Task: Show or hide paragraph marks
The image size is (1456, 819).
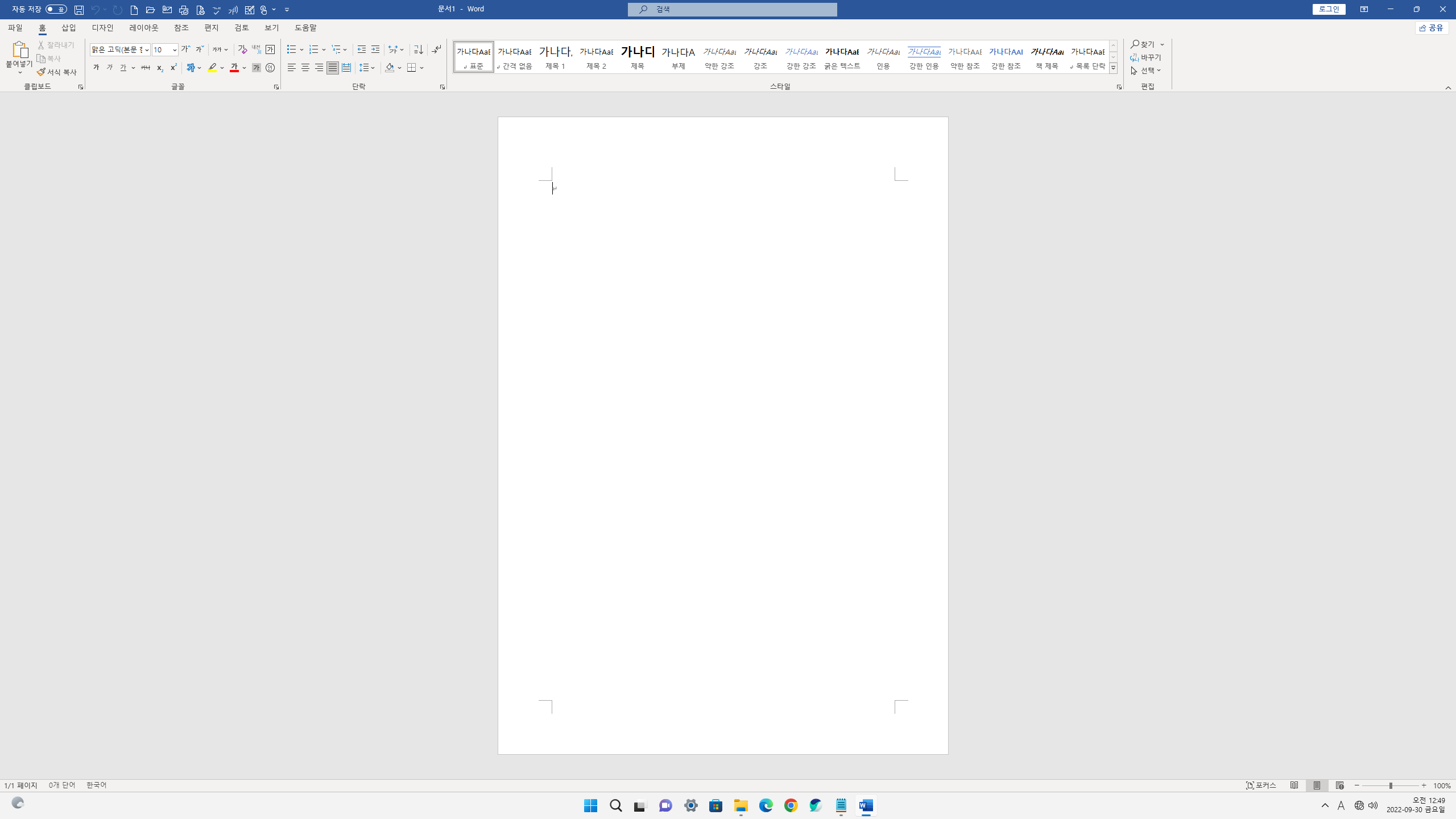Action: (436, 49)
